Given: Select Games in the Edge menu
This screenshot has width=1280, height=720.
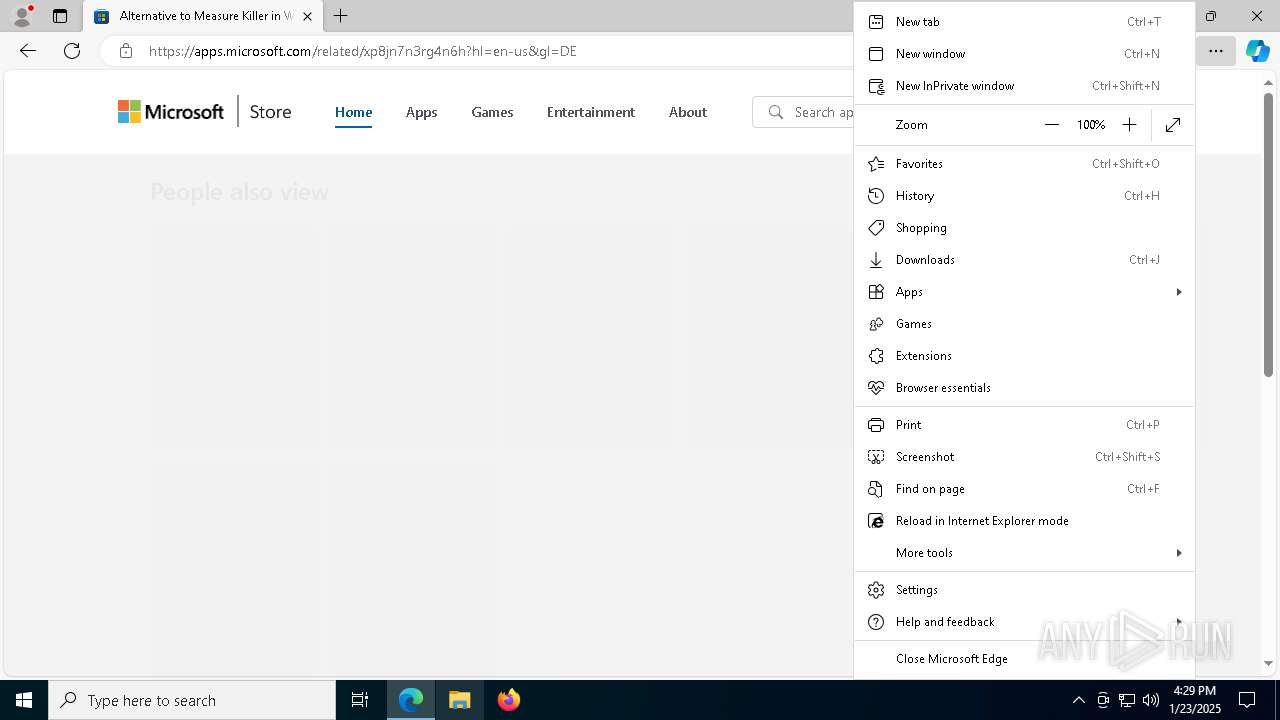Looking at the screenshot, I should [x=1024, y=324].
